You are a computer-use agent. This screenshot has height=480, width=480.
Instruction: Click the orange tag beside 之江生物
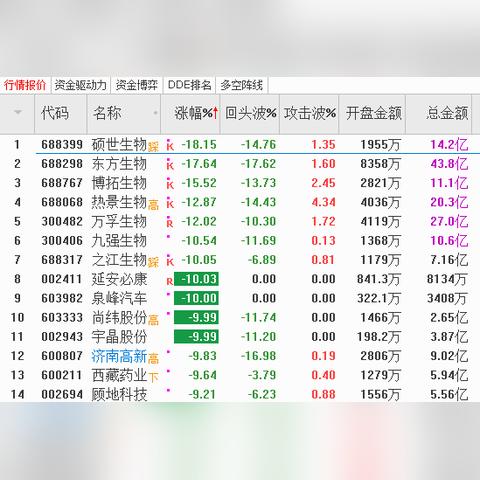(153, 262)
